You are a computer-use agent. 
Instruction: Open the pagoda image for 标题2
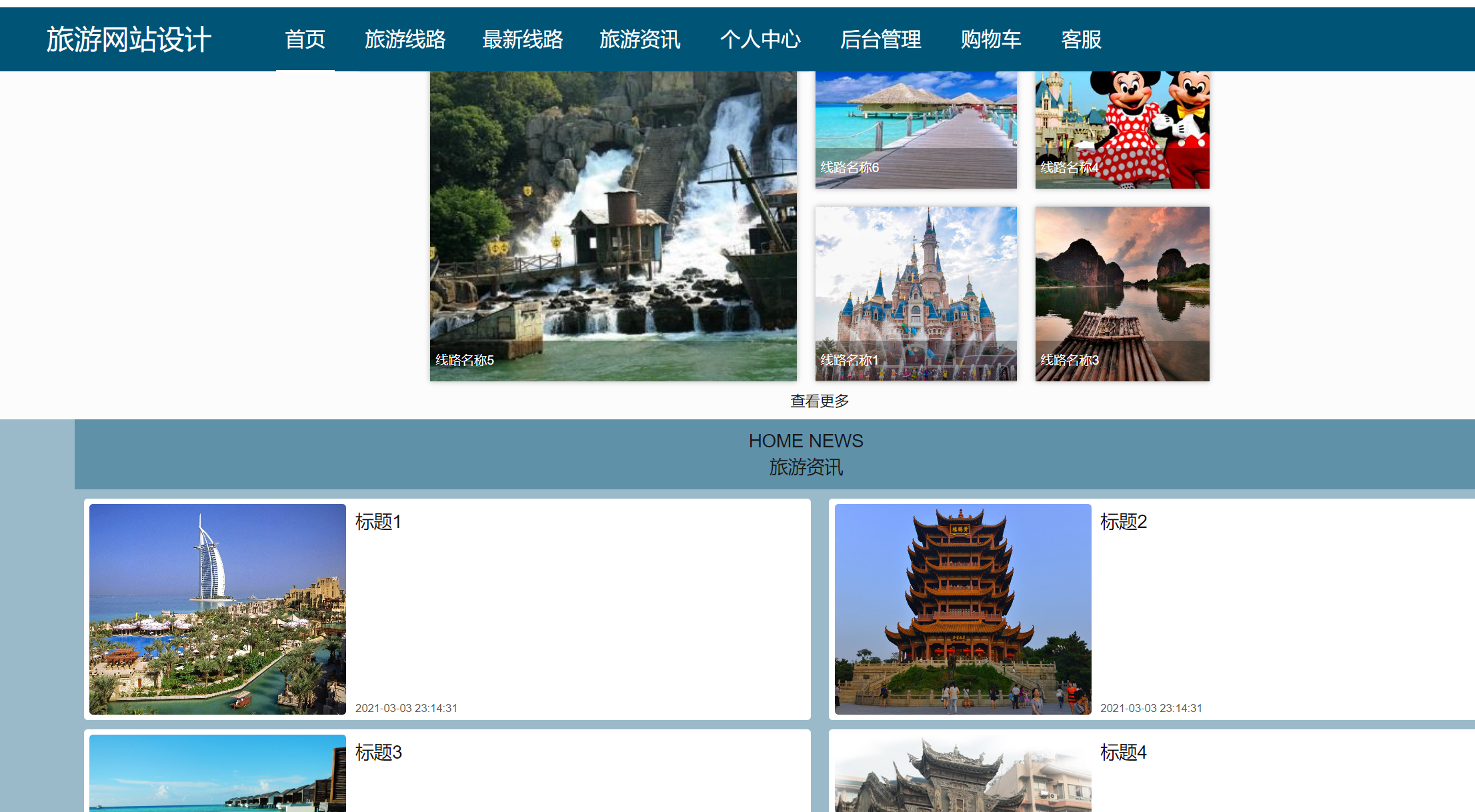pos(962,609)
